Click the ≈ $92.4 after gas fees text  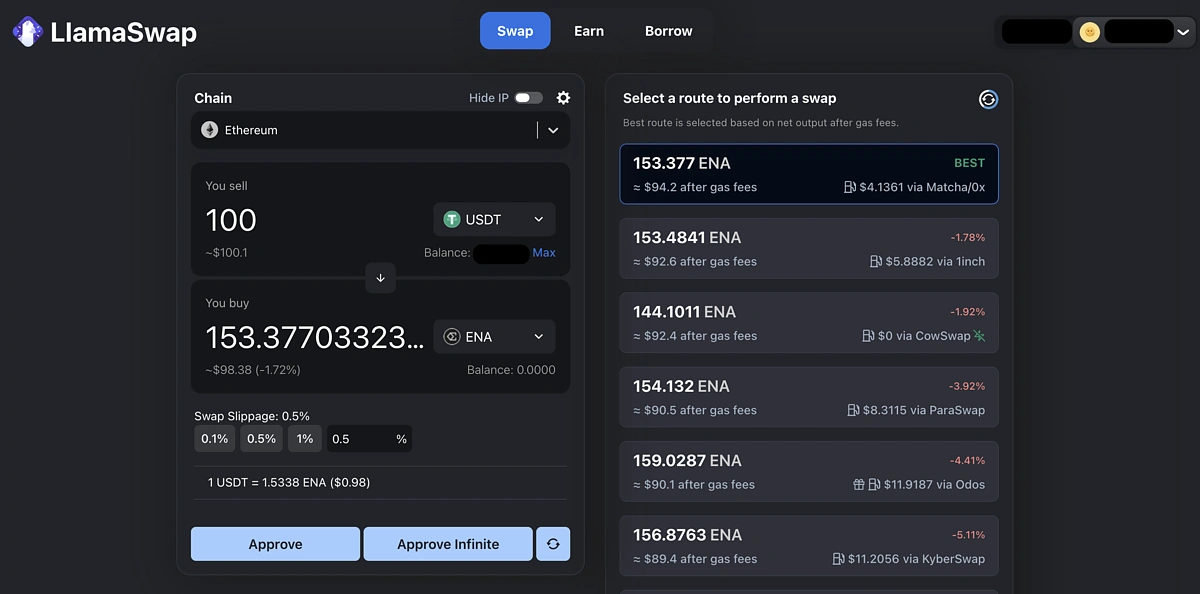pyautogui.click(x=695, y=336)
